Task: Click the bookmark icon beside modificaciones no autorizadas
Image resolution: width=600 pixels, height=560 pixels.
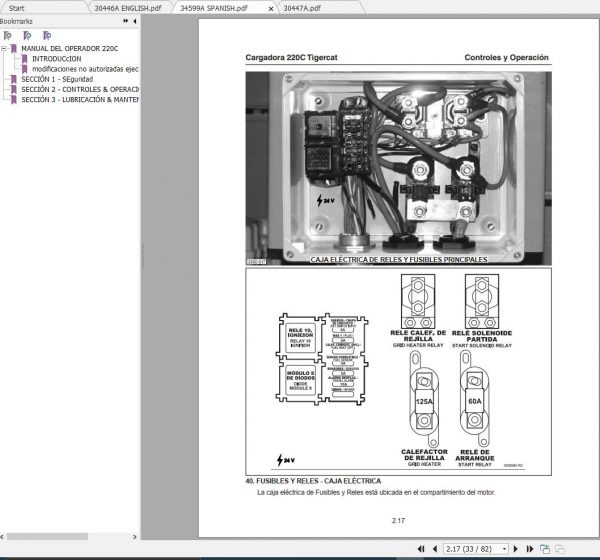Action: point(24,69)
